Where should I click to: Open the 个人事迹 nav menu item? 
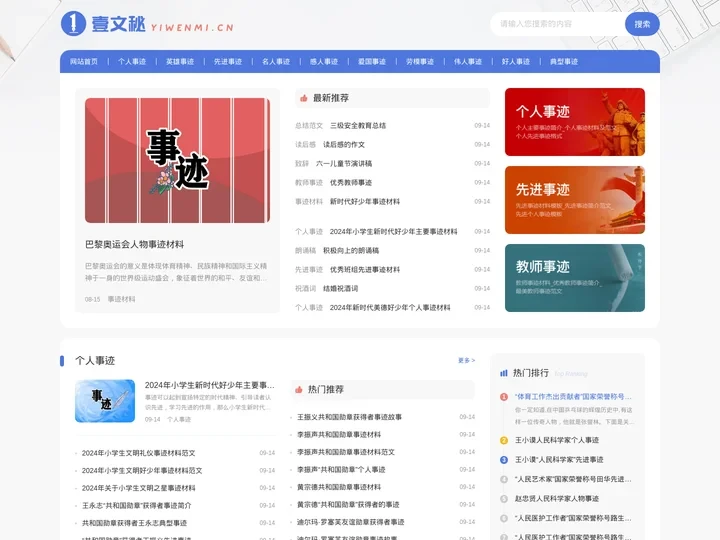(132, 62)
